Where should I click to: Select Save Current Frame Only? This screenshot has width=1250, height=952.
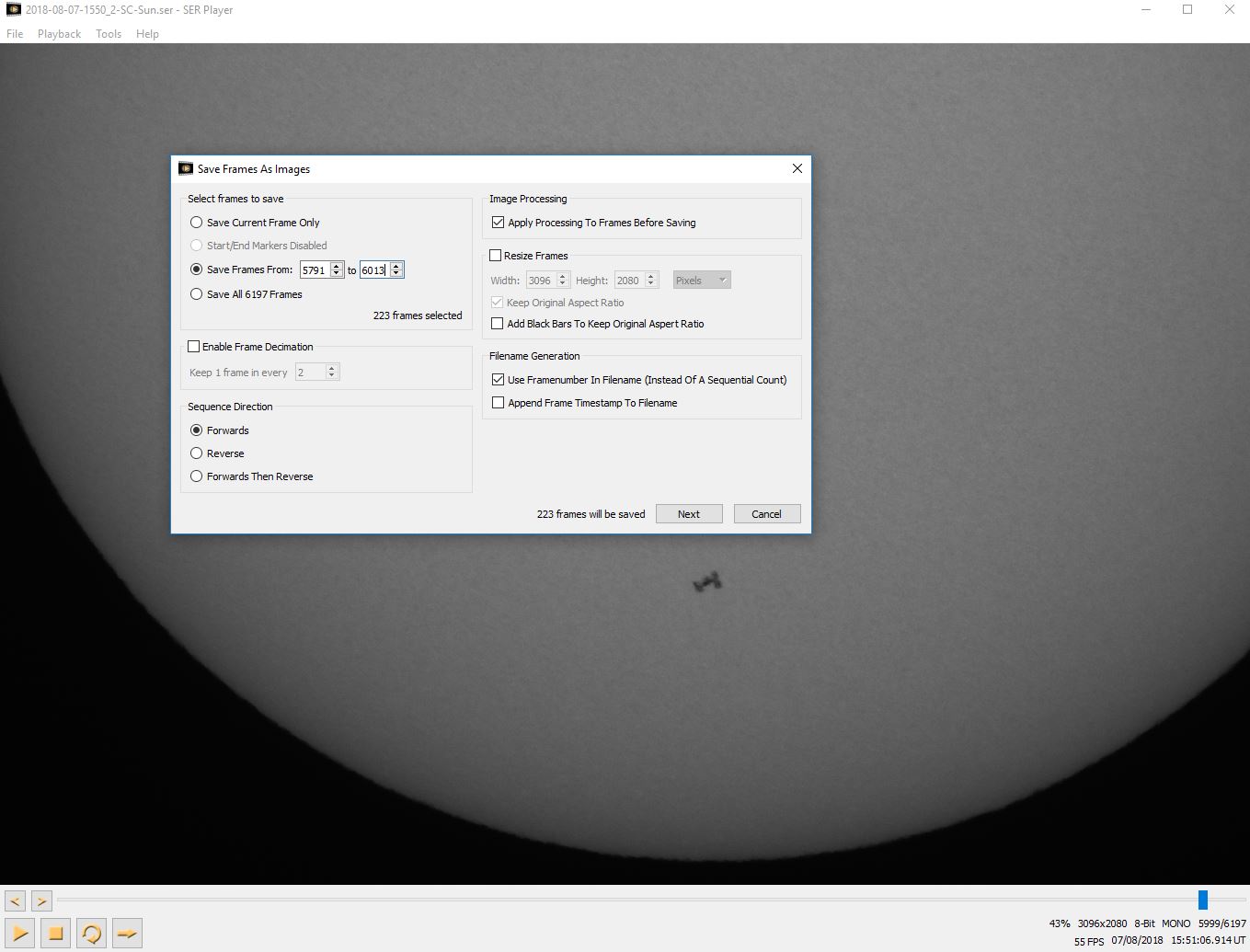pos(254,222)
